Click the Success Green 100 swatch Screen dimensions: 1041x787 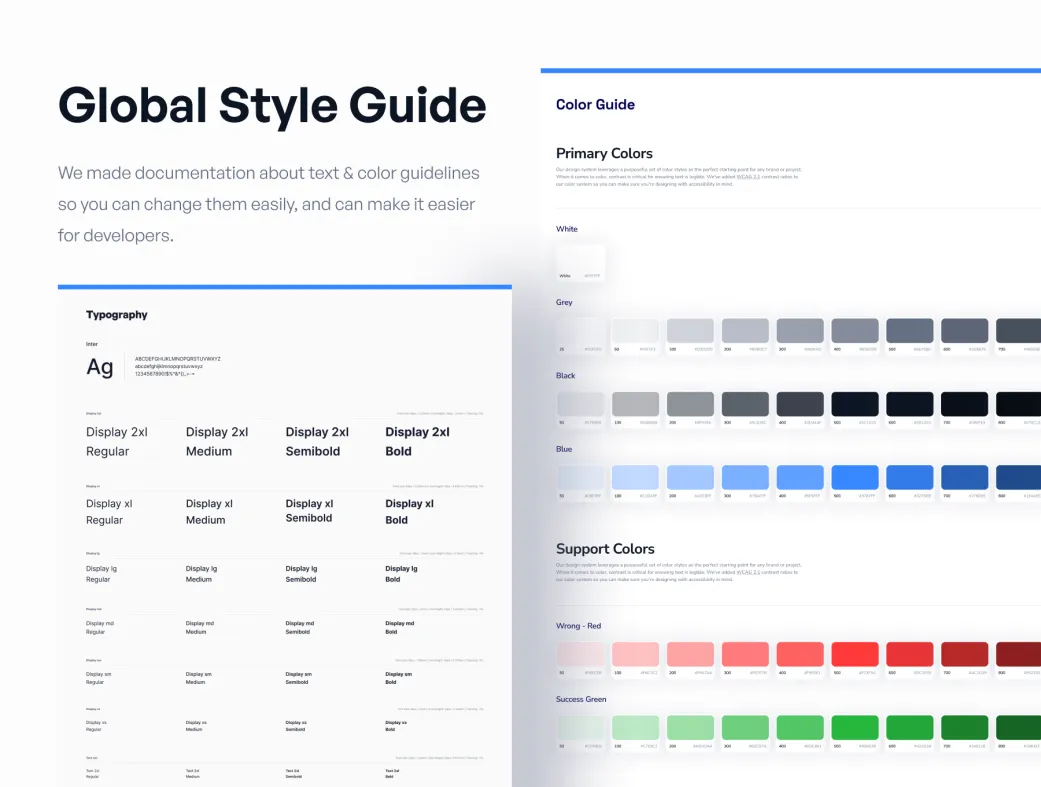point(635,727)
